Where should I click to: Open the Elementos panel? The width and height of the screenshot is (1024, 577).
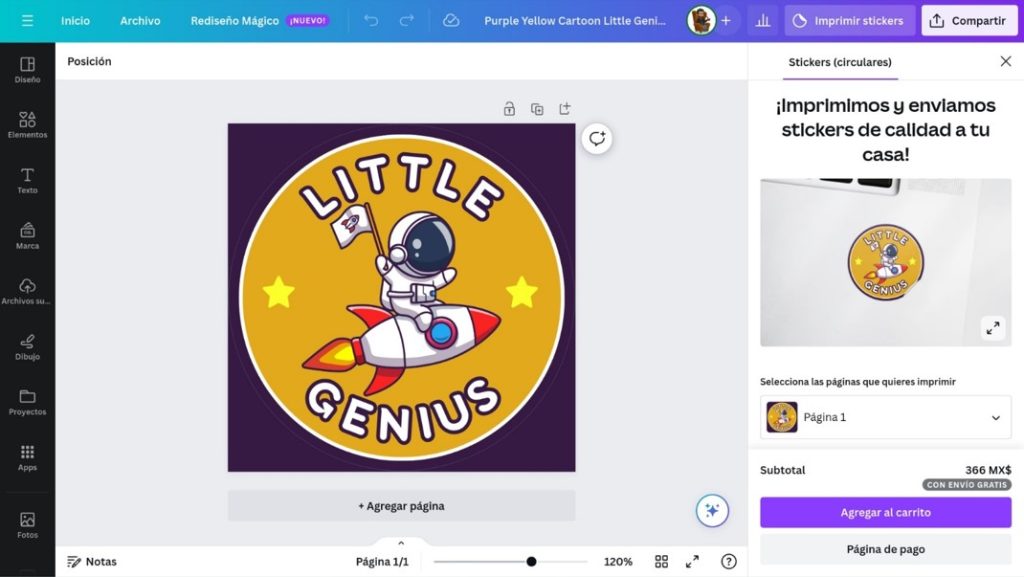27,124
